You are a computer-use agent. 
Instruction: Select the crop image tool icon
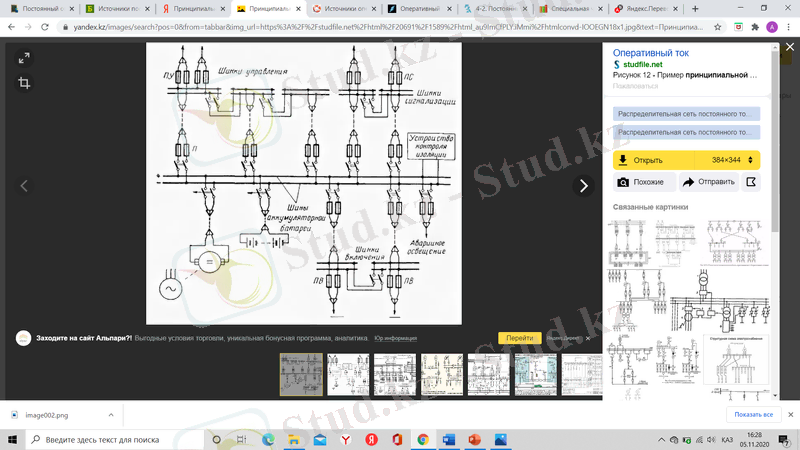coord(24,84)
